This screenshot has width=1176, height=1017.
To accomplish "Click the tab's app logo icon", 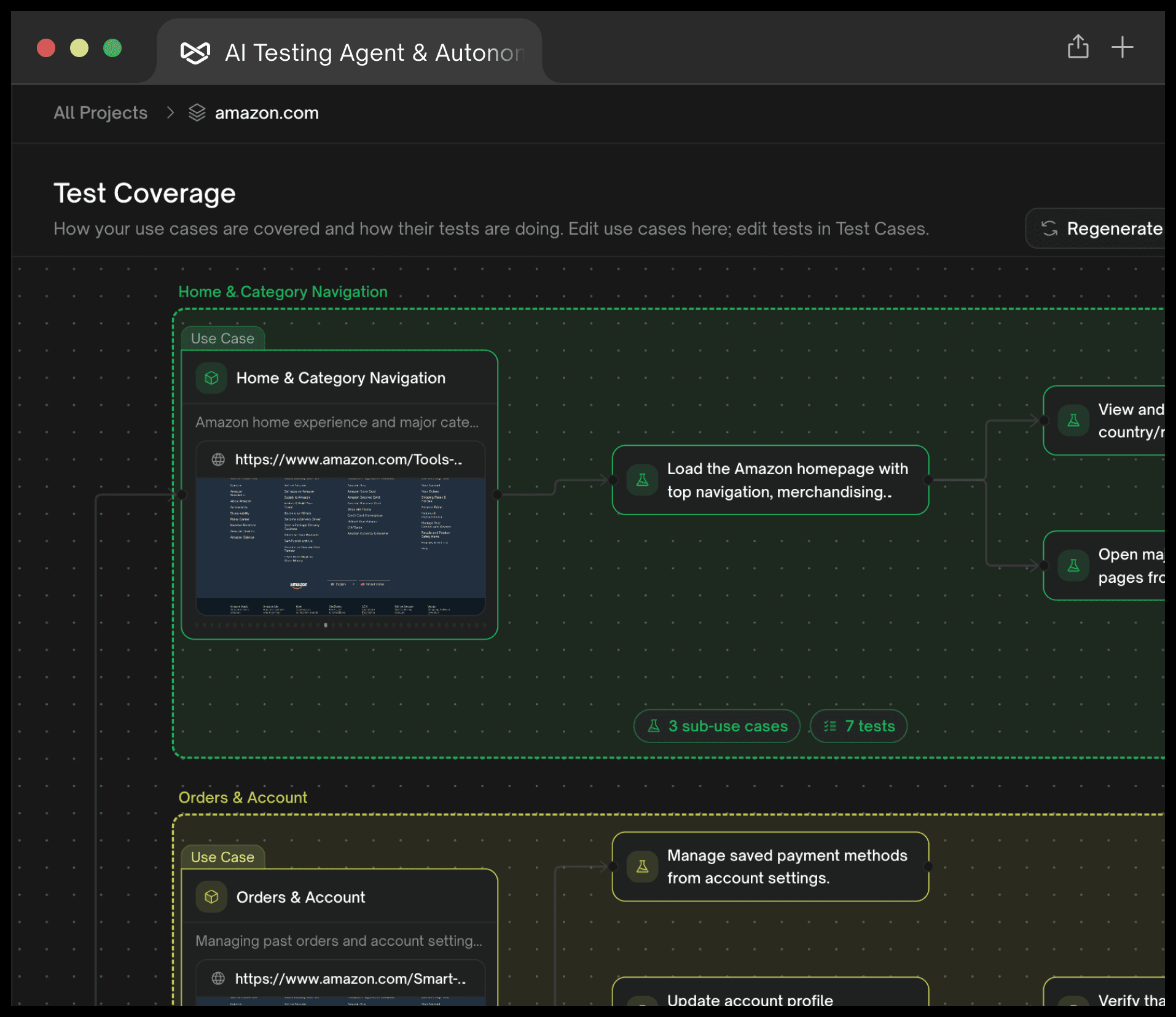I will (195, 53).
